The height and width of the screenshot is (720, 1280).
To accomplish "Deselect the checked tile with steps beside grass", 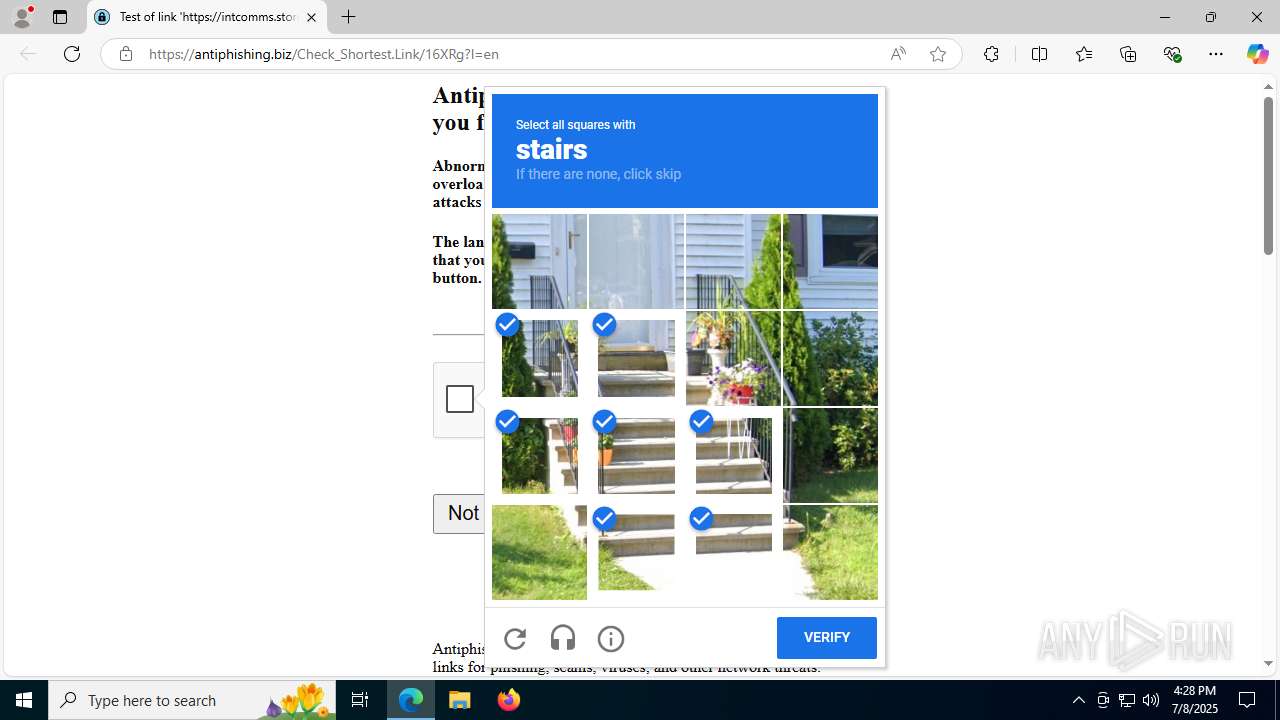I will (636, 552).
